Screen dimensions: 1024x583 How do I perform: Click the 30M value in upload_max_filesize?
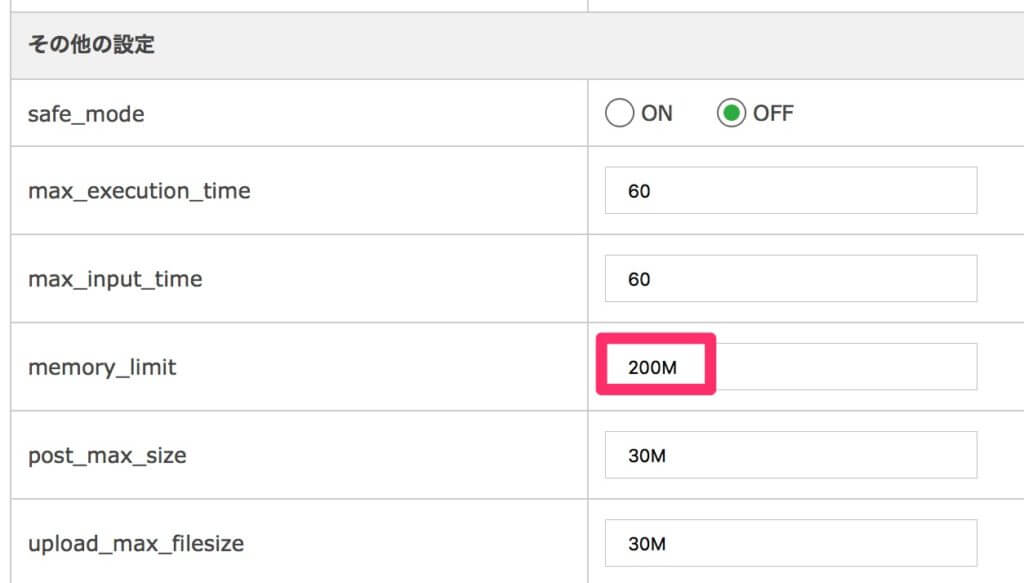(647, 544)
